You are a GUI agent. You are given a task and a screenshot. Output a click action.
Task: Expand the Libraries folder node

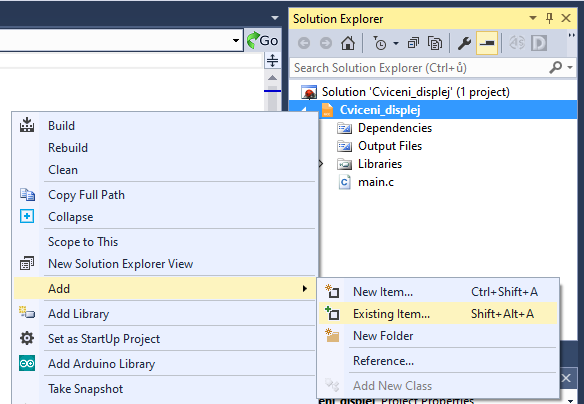(321, 163)
